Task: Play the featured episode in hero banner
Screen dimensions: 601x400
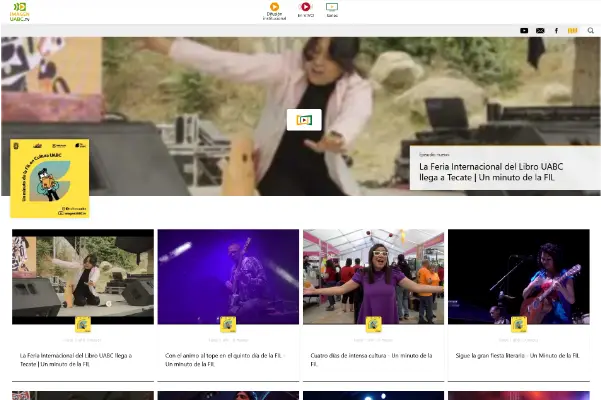Action: [x=304, y=120]
